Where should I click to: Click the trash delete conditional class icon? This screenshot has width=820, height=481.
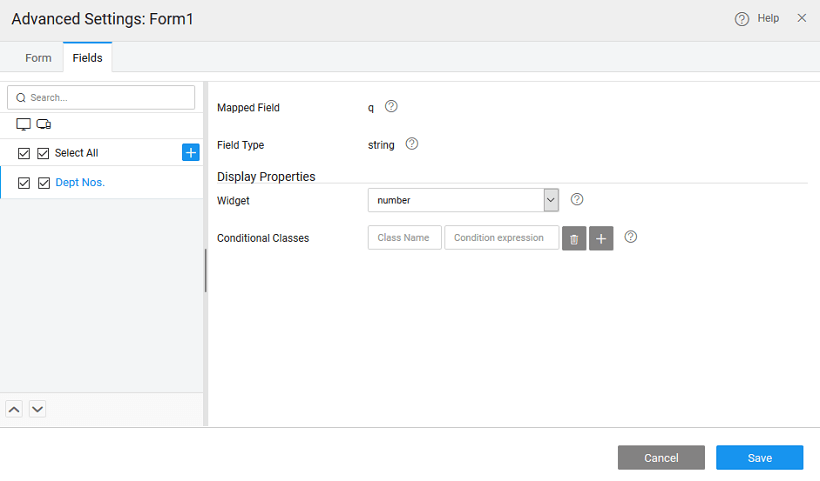[574, 238]
